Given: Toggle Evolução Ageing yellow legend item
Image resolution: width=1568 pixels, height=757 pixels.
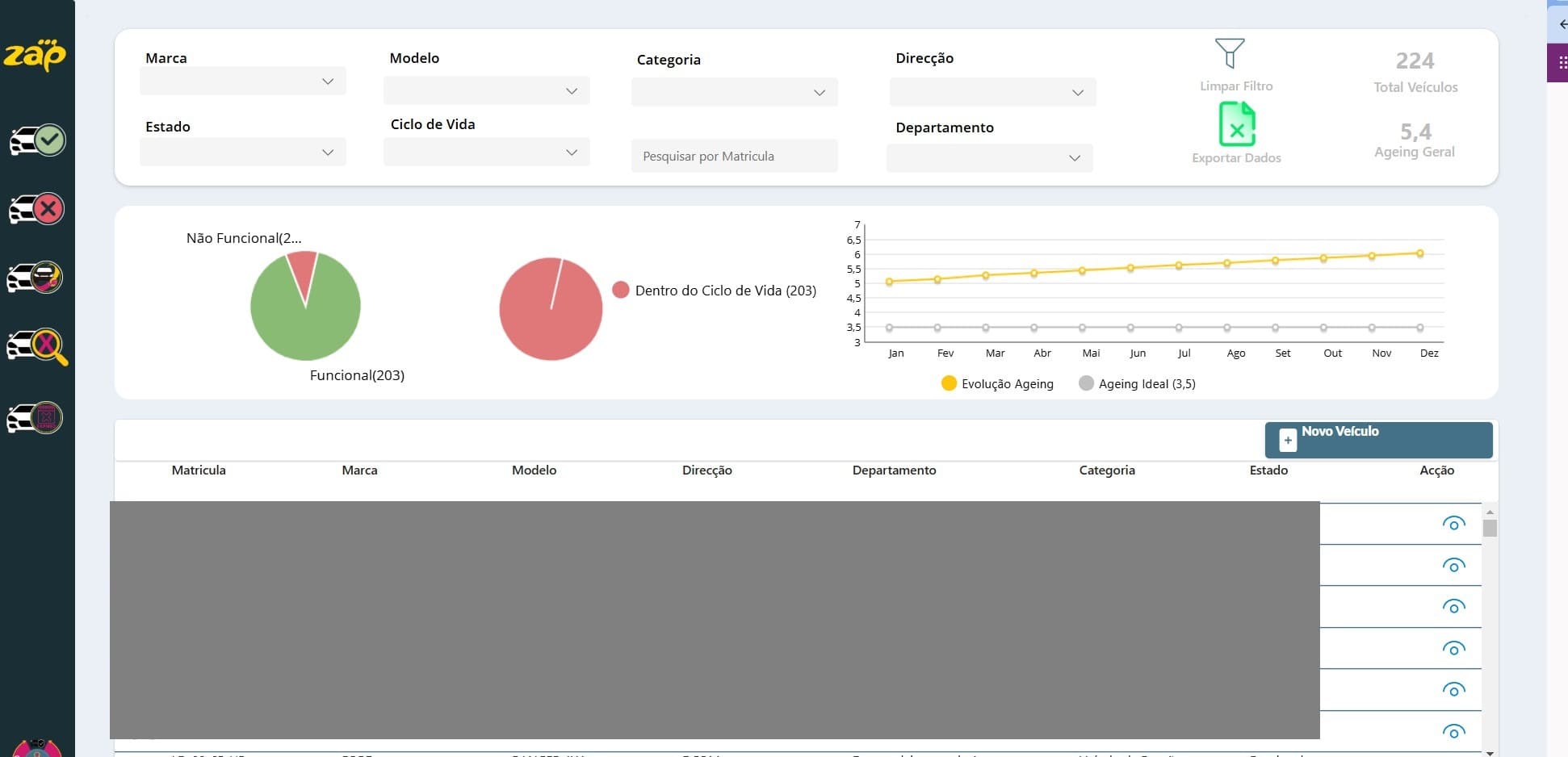Looking at the screenshot, I should coord(997,383).
